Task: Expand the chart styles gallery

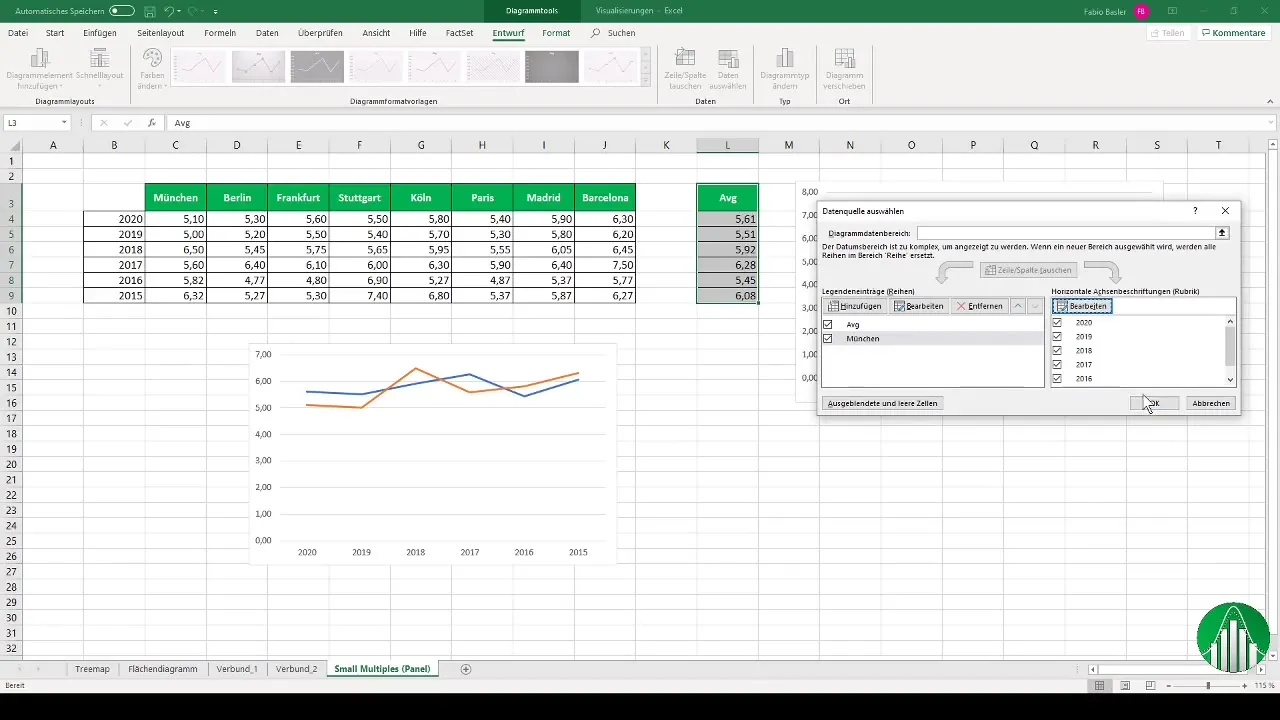Action: pyautogui.click(x=646, y=78)
